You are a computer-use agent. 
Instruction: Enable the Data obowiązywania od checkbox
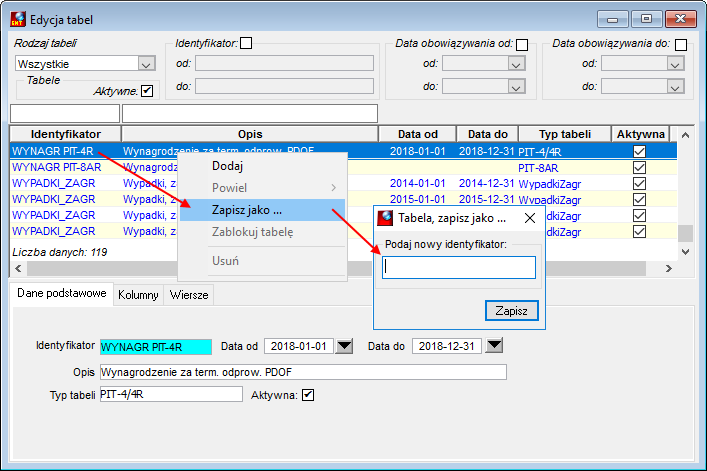(x=522, y=45)
